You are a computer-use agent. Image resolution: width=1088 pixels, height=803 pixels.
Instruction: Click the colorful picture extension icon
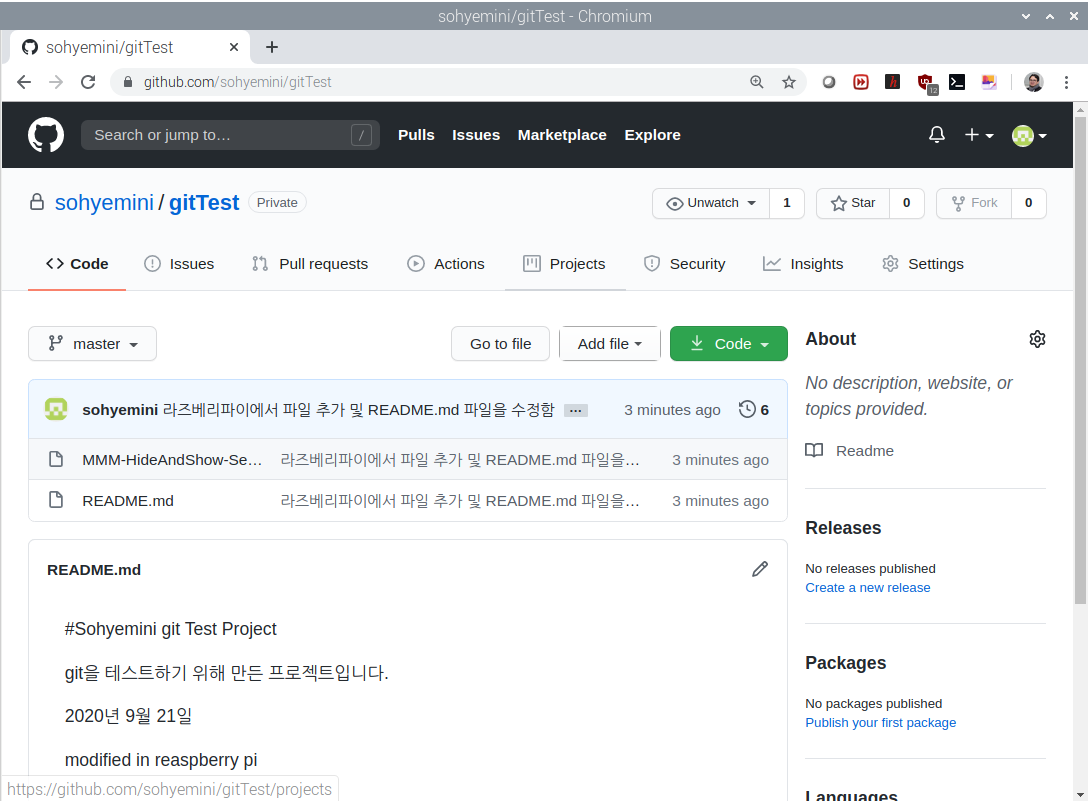tap(989, 82)
